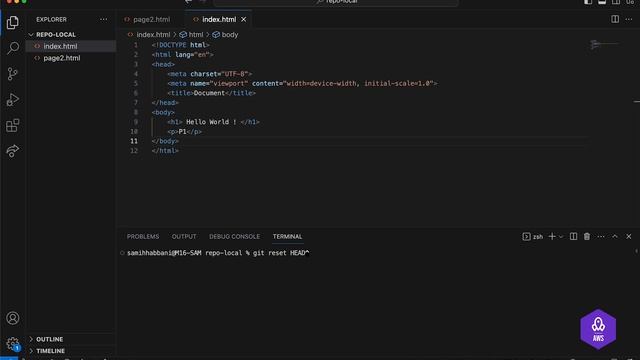Image resolution: width=640 pixels, height=360 pixels.
Task: Click line number 11 in the gutter
Action: [134, 141]
